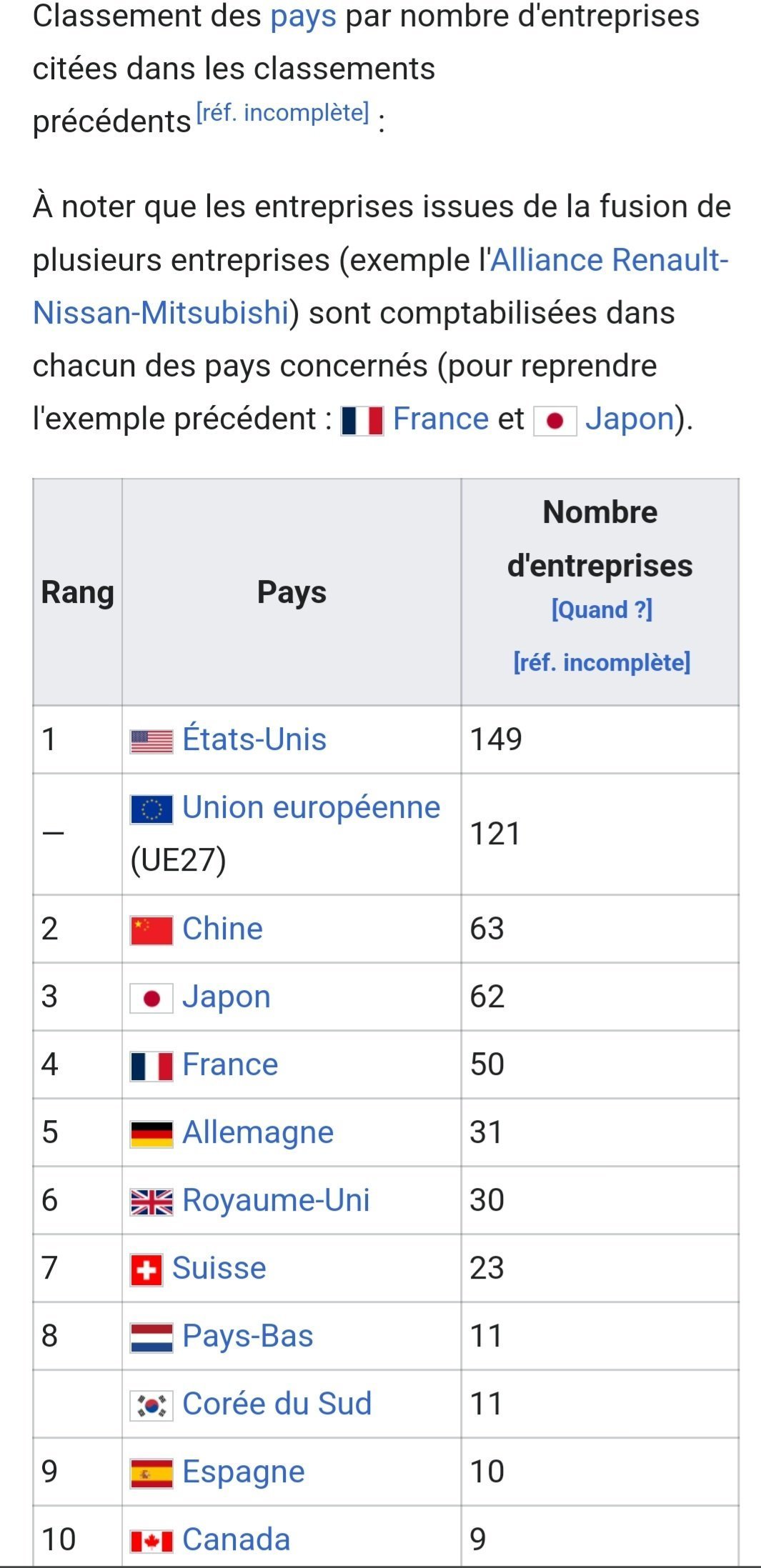Click the "Corée du Sud" link

[x=277, y=1404]
